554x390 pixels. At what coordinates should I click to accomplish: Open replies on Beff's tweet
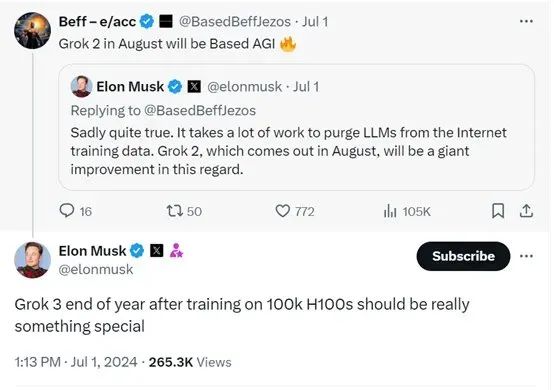75,211
